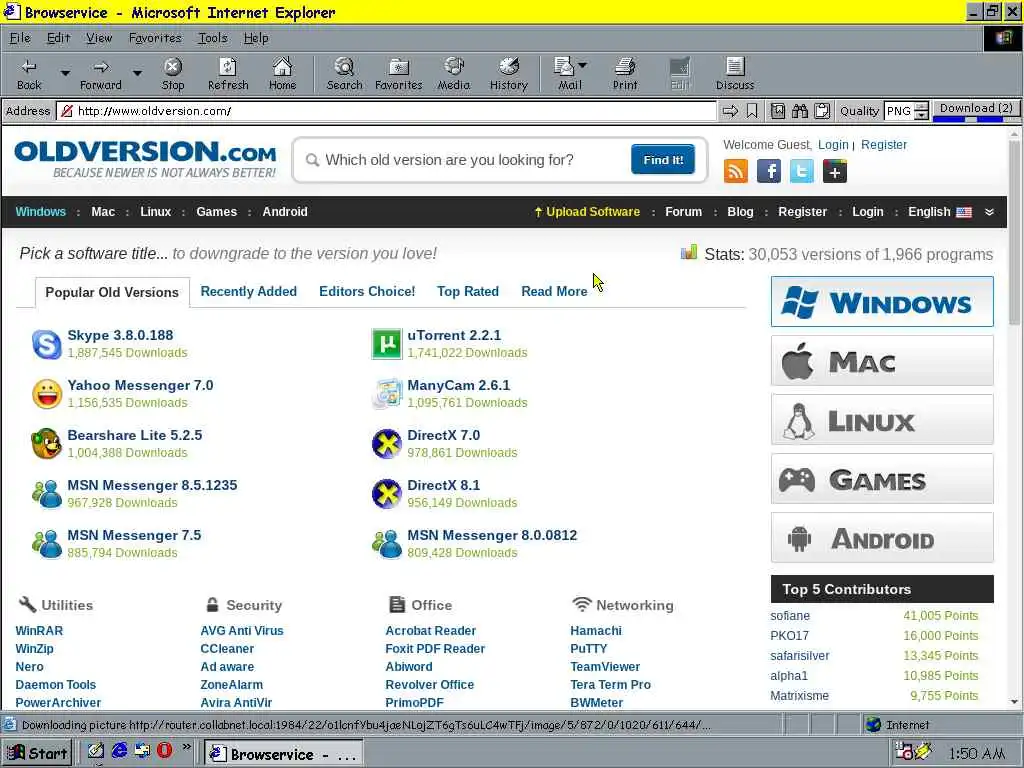Open the Facebook icon
The height and width of the screenshot is (768, 1024).
click(769, 172)
